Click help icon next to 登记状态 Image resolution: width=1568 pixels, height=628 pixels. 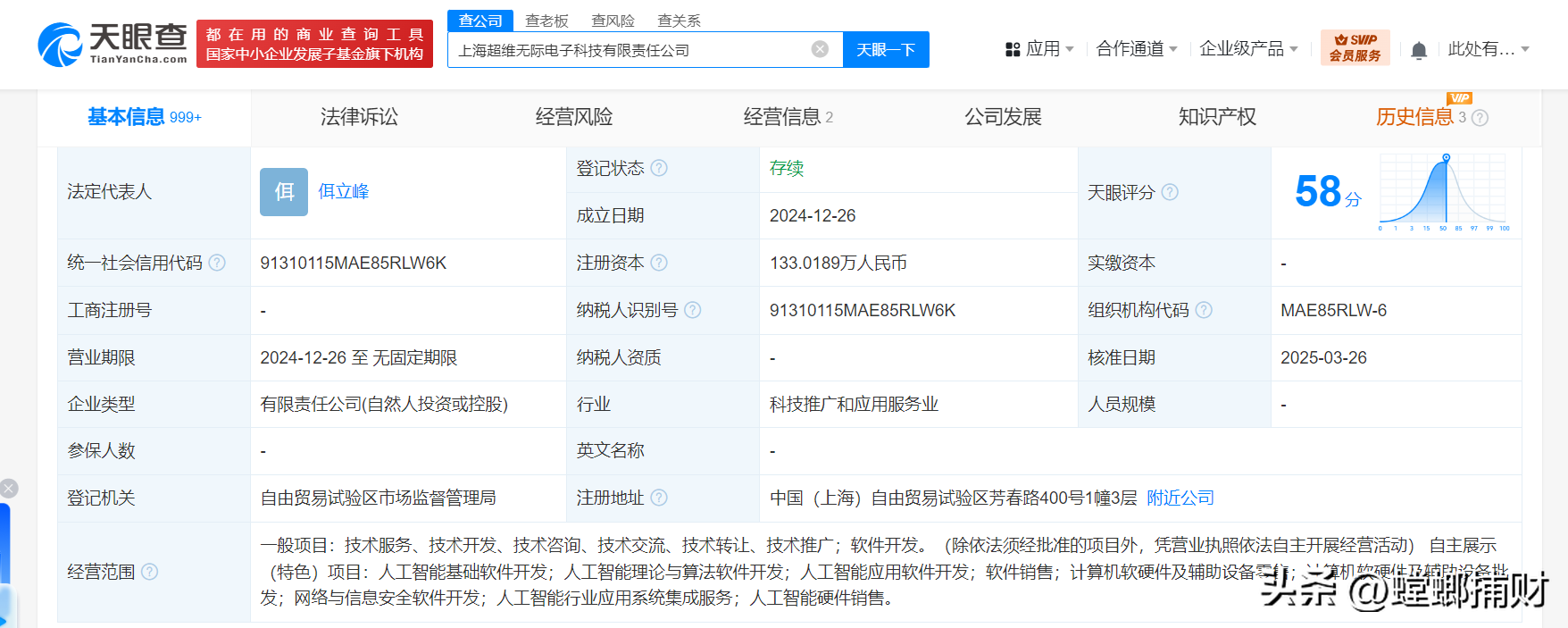click(x=659, y=168)
